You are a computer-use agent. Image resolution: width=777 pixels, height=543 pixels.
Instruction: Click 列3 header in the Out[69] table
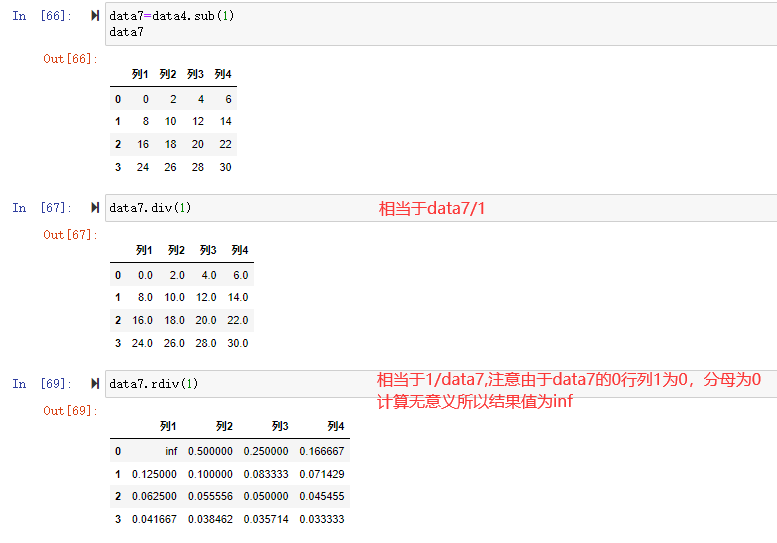[279, 427]
